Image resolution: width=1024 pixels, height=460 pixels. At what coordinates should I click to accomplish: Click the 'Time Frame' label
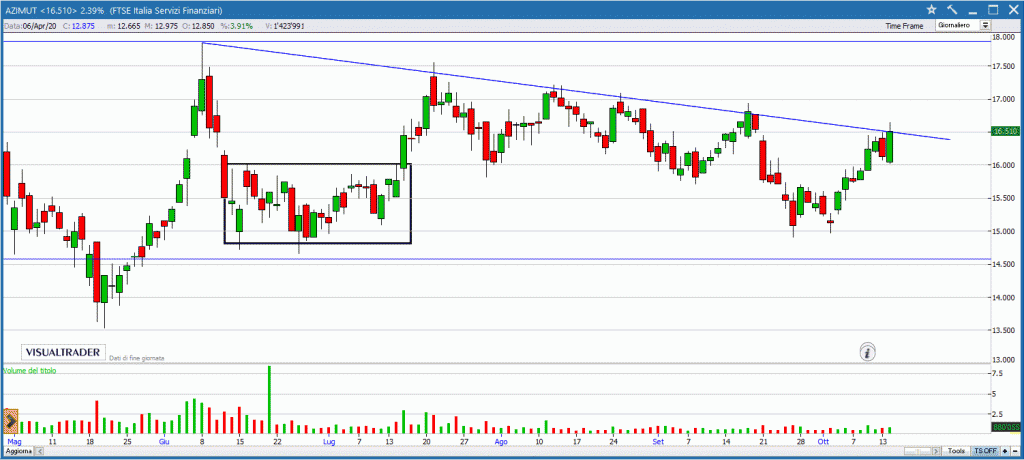click(x=905, y=25)
